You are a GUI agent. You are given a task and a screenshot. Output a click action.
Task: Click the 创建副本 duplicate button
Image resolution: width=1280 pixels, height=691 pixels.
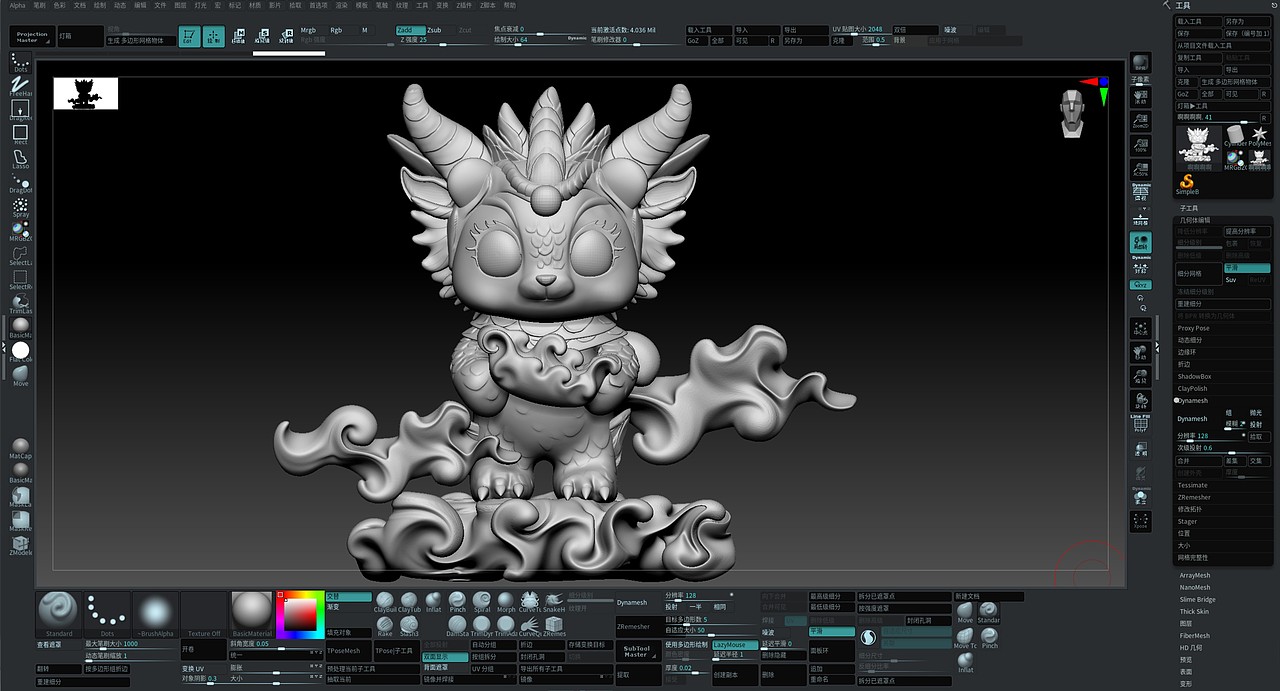point(734,674)
